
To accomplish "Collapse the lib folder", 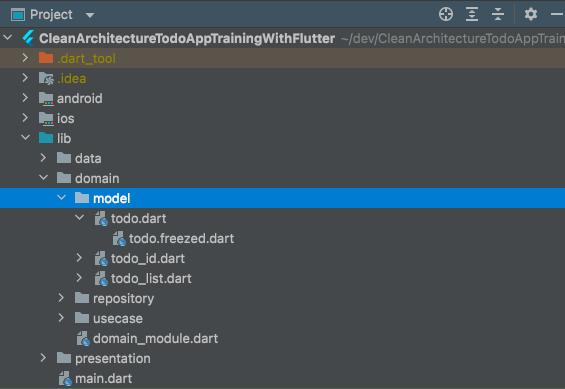I will 25,138.
